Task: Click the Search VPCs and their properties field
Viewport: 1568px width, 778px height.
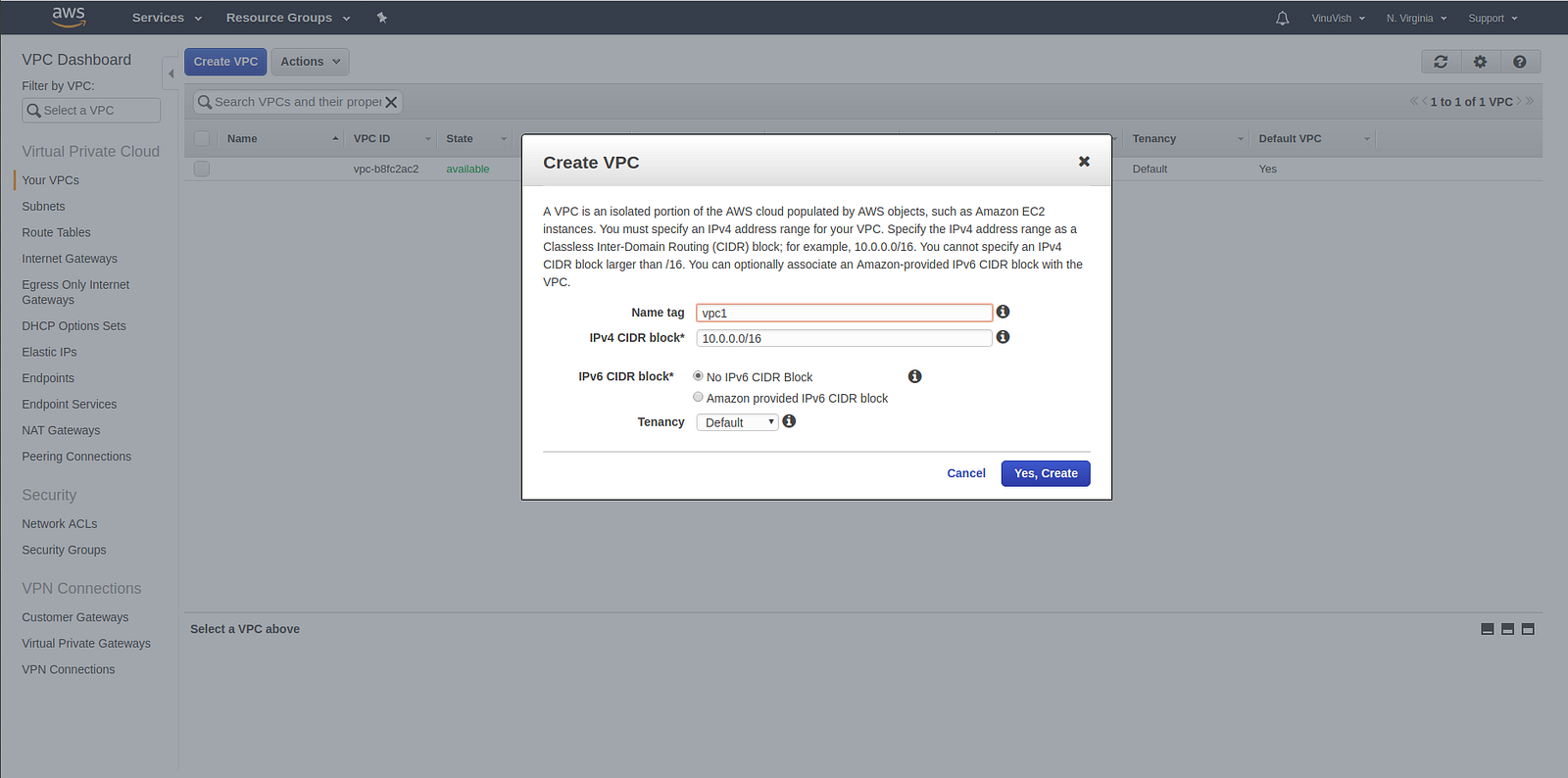Action: click(297, 102)
